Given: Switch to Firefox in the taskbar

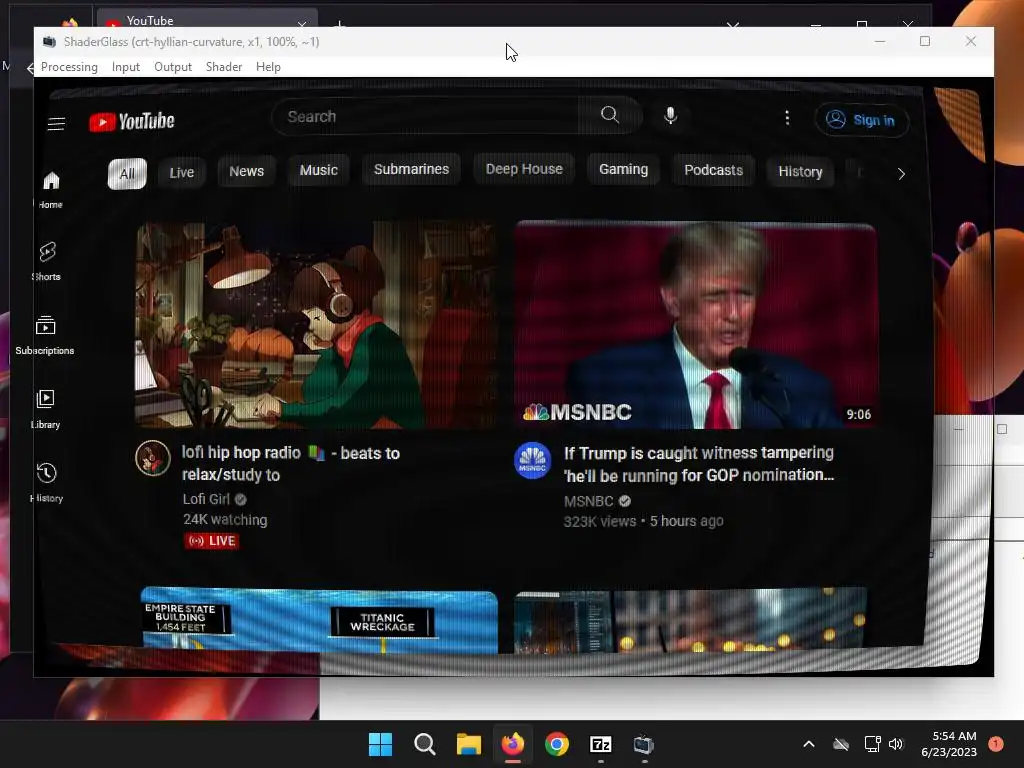Looking at the screenshot, I should point(513,744).
